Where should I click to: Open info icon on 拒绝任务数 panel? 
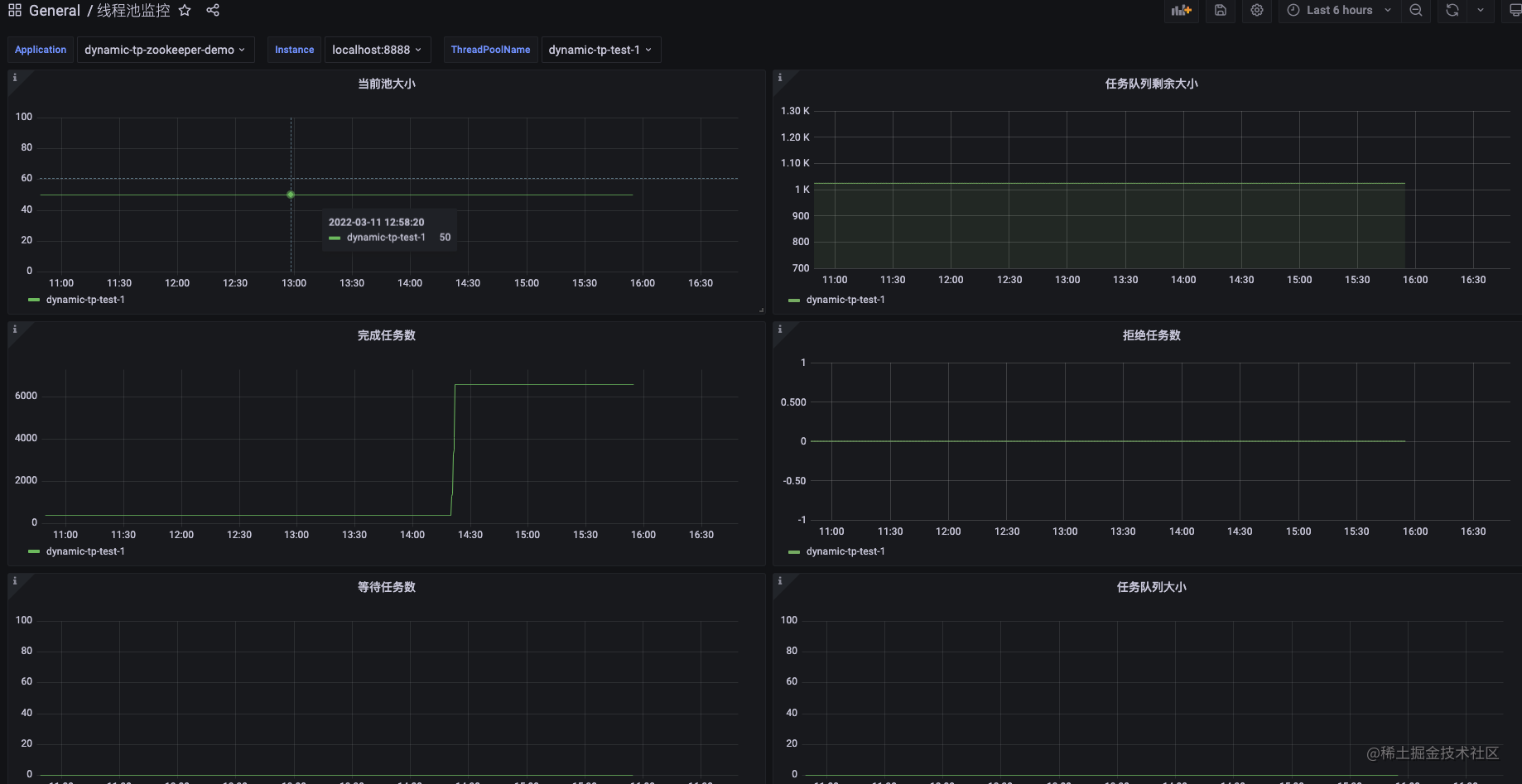click(780, 329)
